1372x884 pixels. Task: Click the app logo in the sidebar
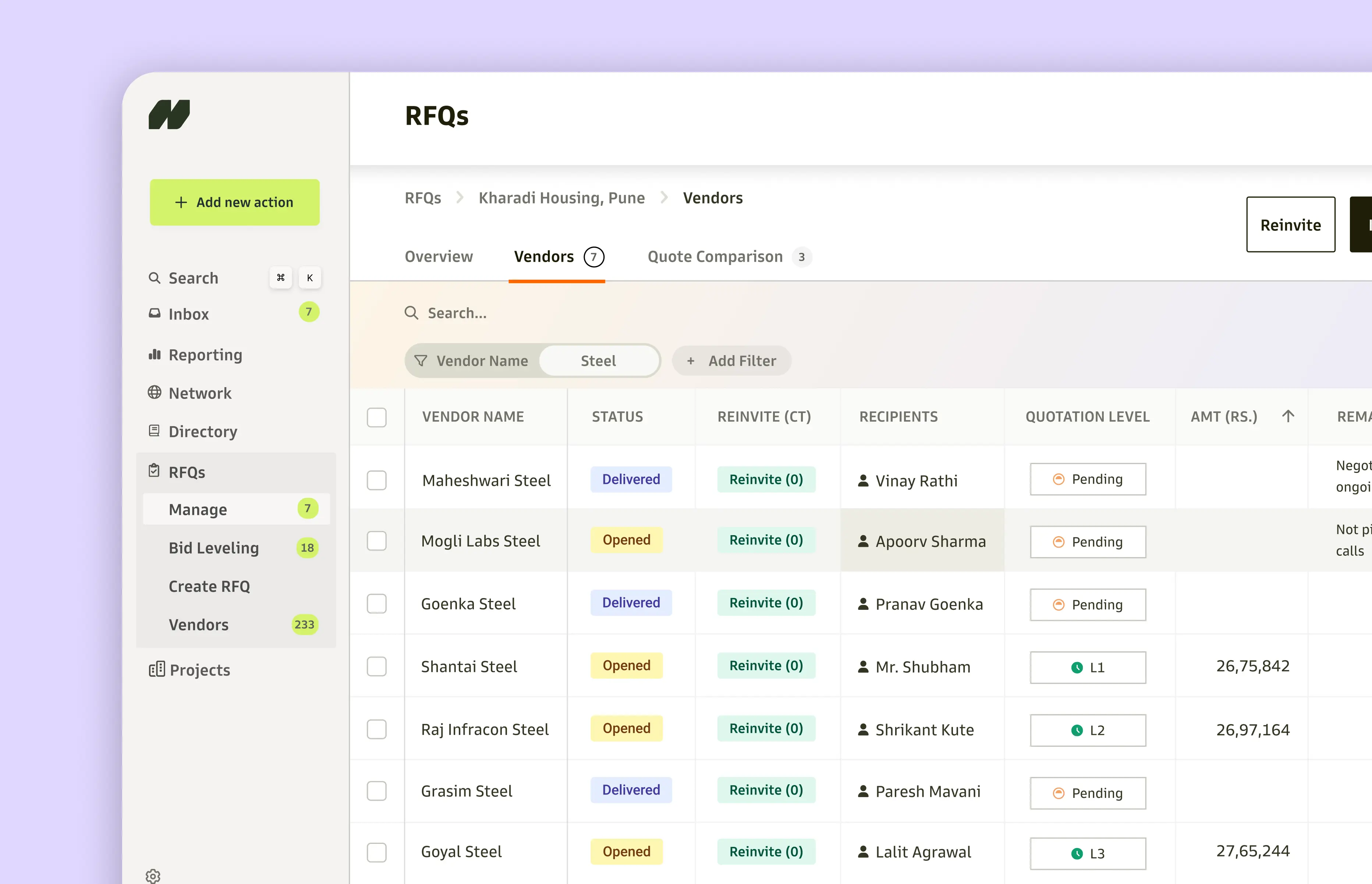point(169,115)
